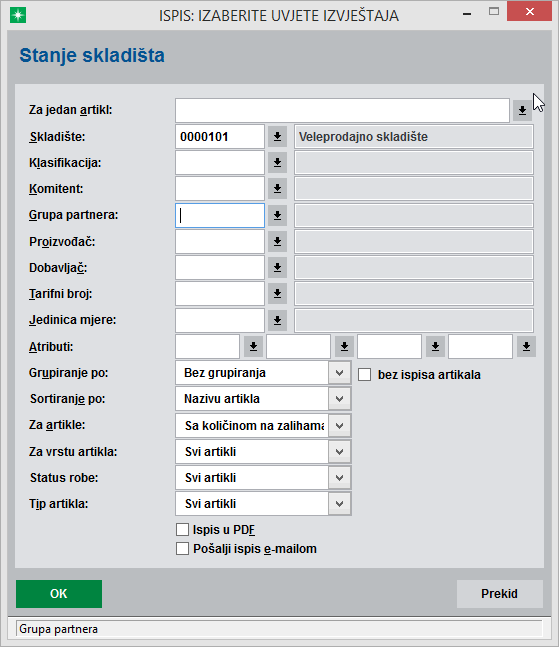This screenshot has width=559, height=647.
Task: Open the Tarifni broj lookup icon
Action: pyautogui.click(x=277, y=293)
